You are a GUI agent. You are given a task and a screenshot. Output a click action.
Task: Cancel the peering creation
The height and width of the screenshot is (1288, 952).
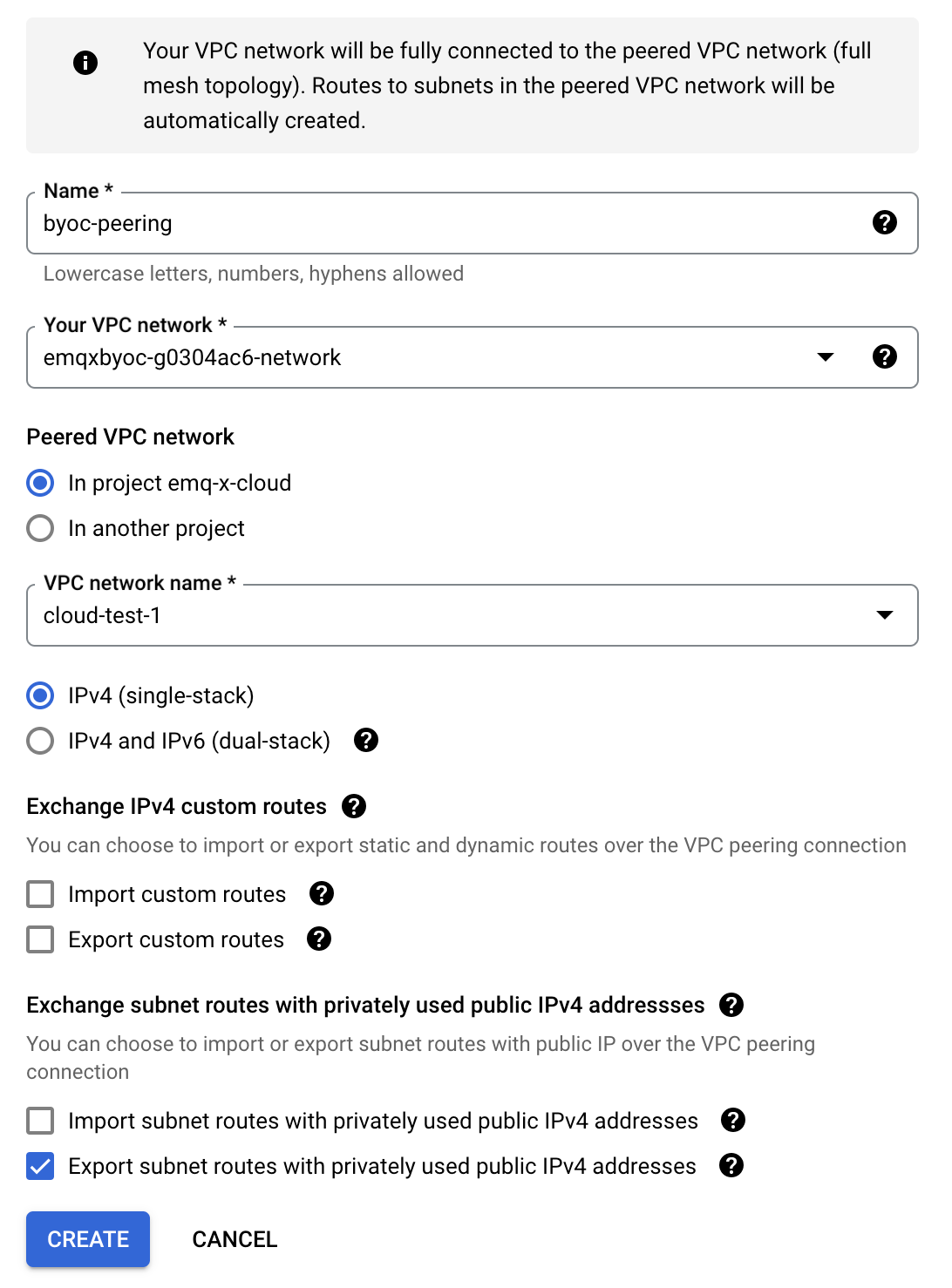point(234,1238)
